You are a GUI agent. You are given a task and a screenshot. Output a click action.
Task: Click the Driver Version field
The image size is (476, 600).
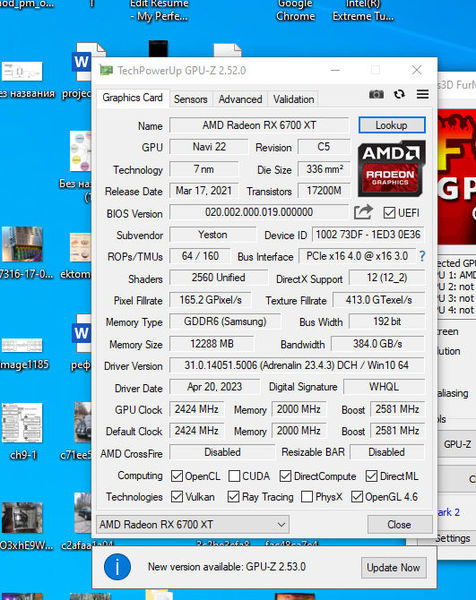tap(297, 365)
